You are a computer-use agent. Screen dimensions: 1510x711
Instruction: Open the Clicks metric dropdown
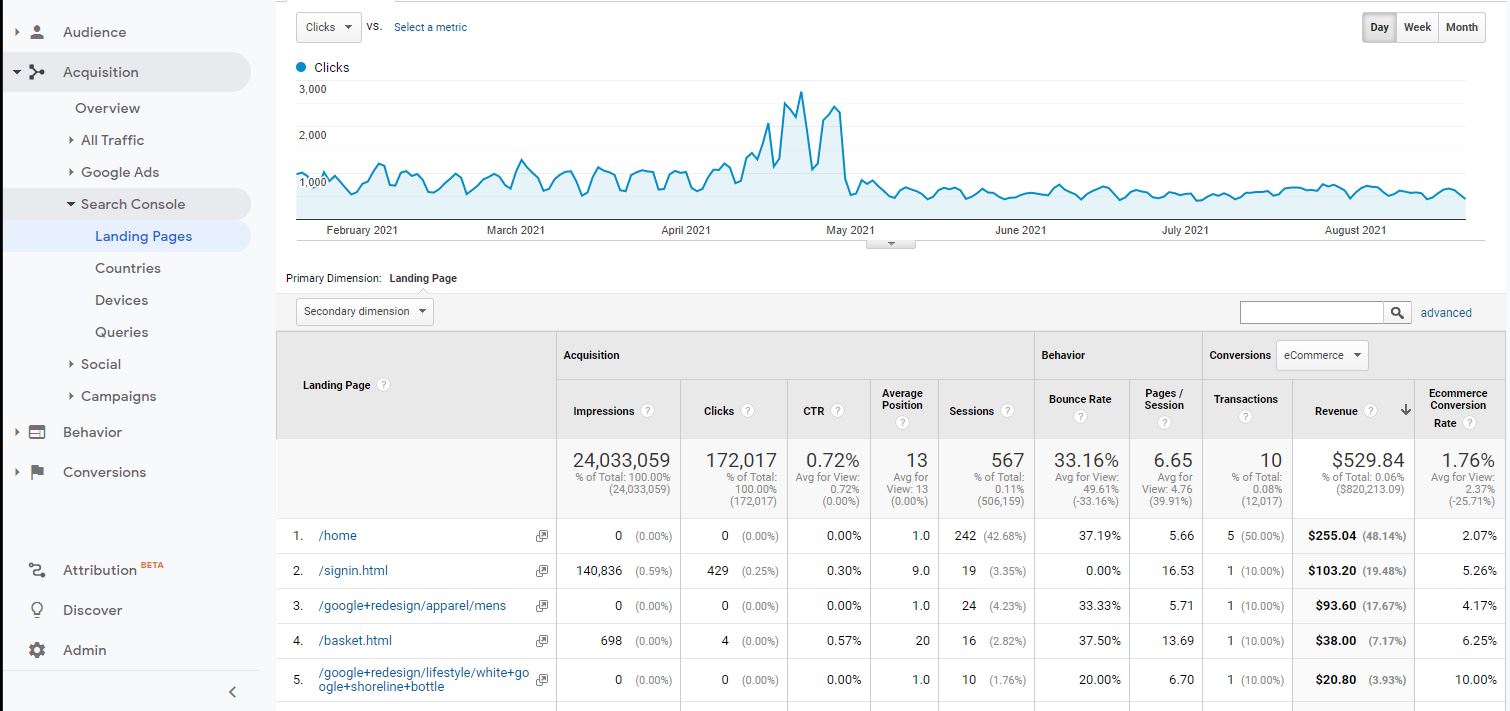pos(329,27)
